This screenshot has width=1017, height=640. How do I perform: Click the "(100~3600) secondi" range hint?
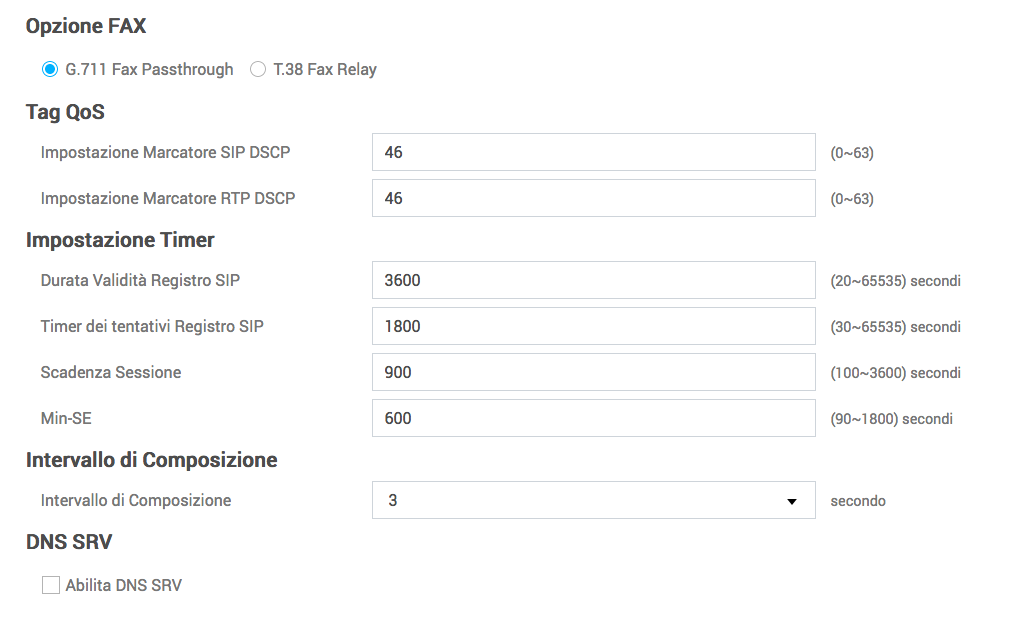[895, 373]
